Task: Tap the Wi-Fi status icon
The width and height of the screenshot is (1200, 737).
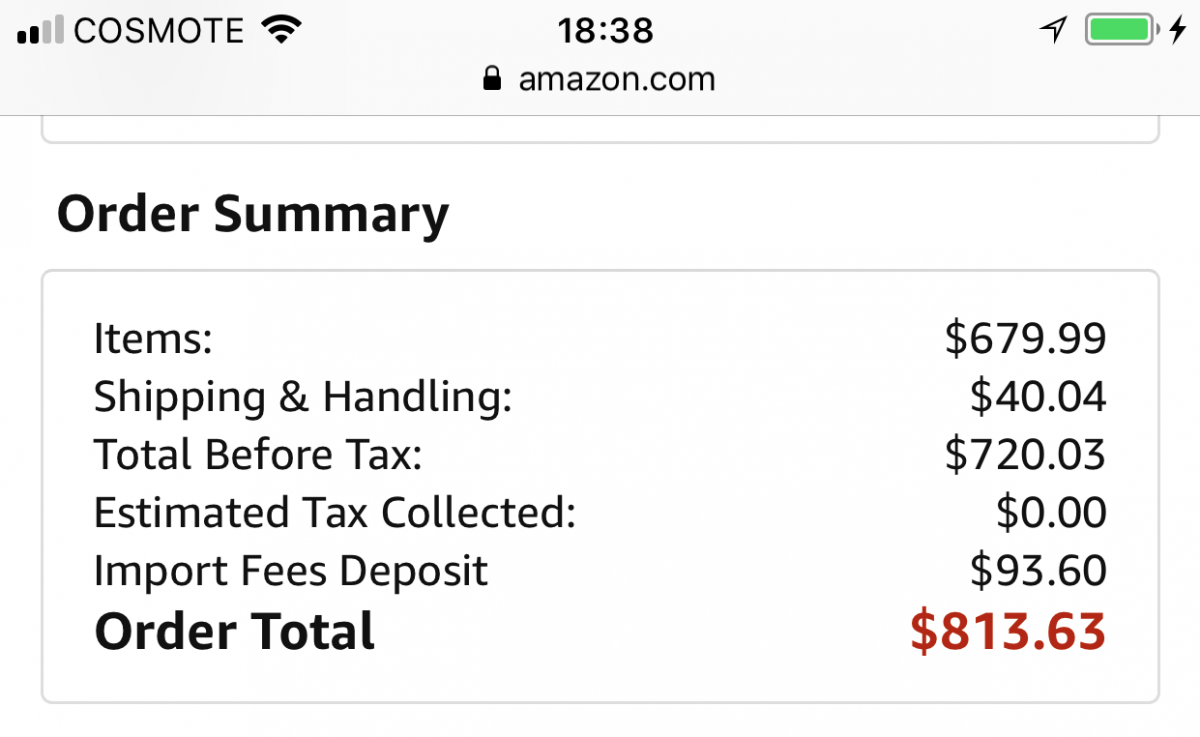Action: point(282,30)
